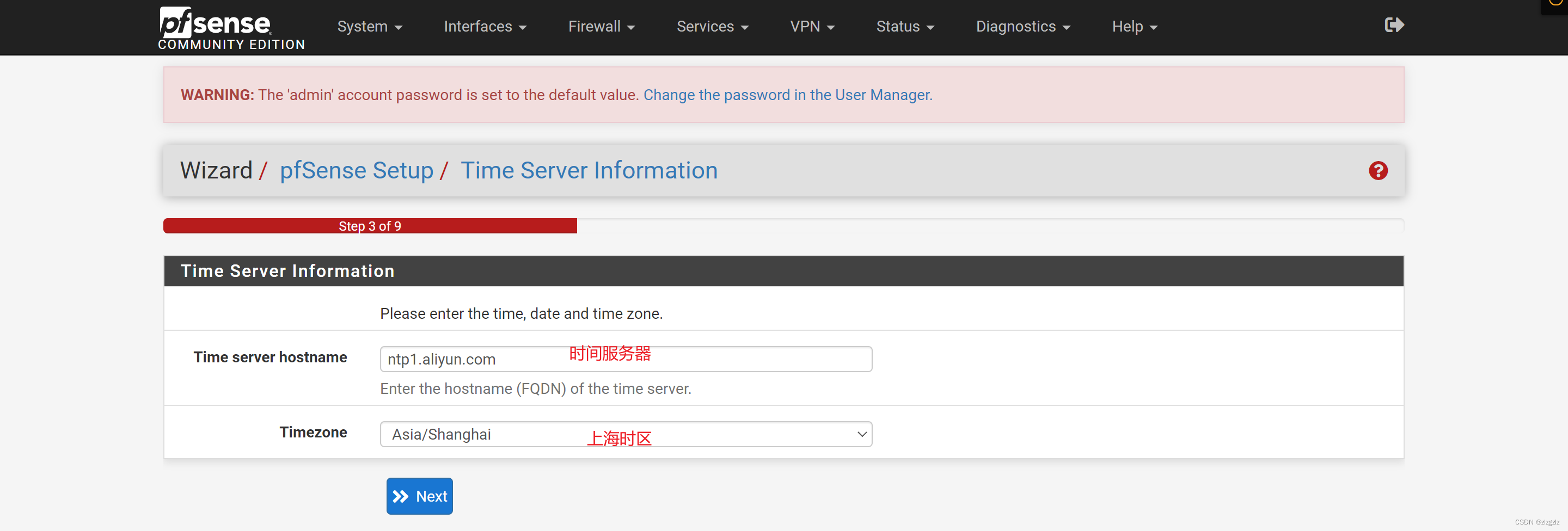1568x531 pixels.
Task: Follow the Change password in User Manager link
Action: pos(788,96)
